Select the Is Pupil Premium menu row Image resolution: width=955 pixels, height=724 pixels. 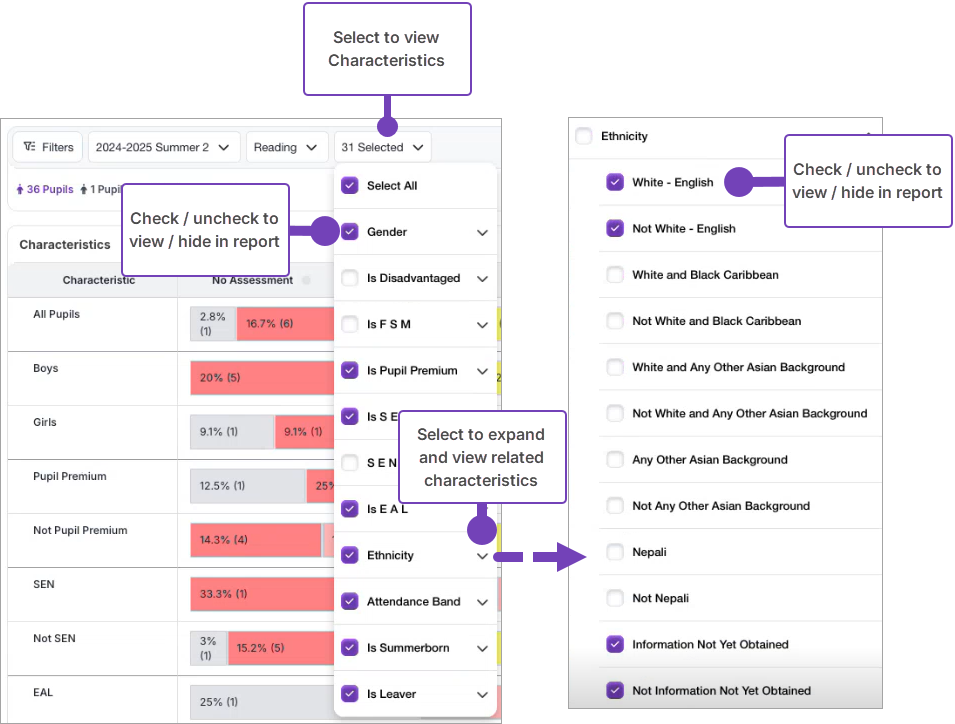click(412, 370)
